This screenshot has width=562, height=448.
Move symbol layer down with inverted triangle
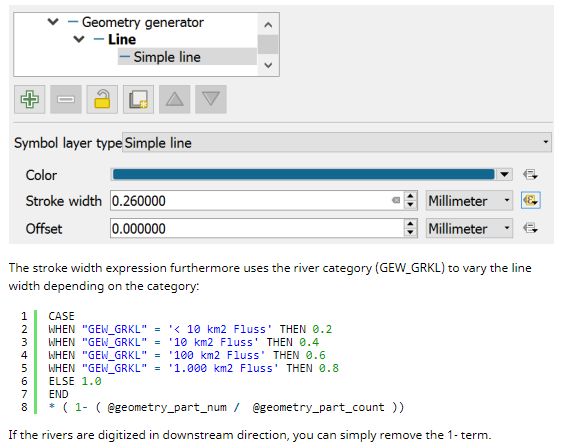click(211, 99)
